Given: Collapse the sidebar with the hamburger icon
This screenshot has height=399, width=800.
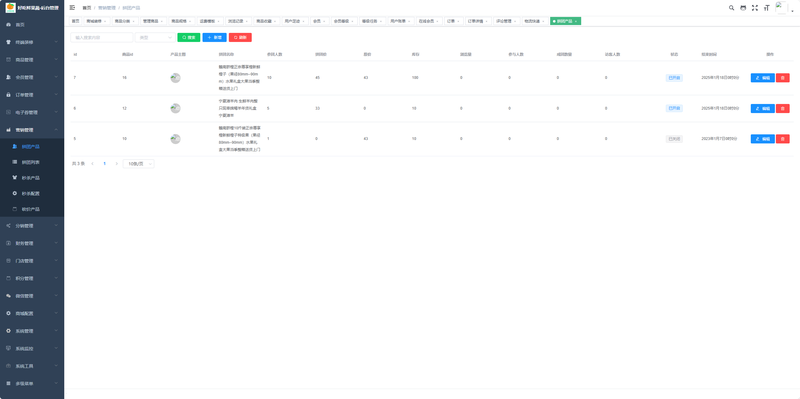Looking at the screenshot, I should (x=72, y=8).
